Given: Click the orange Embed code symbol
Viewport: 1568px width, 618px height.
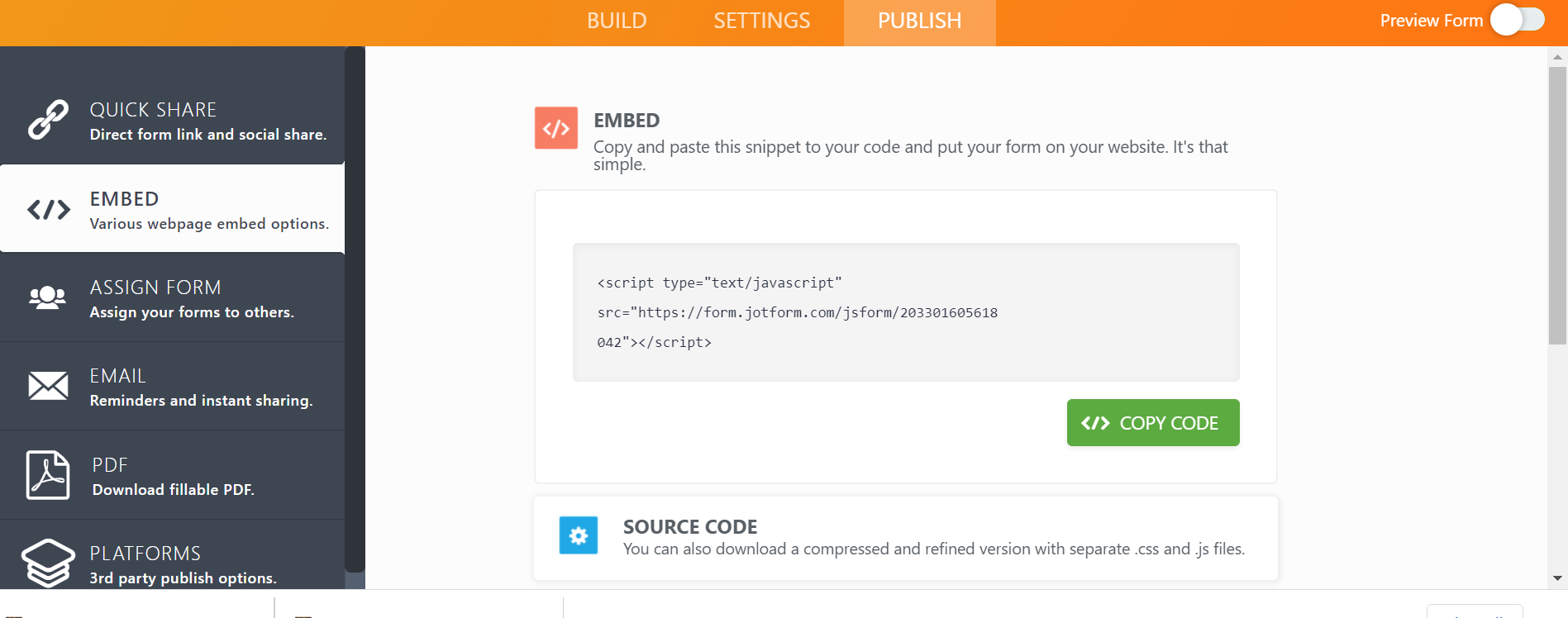Looking at the screenshot, I should tap(555, 128).
